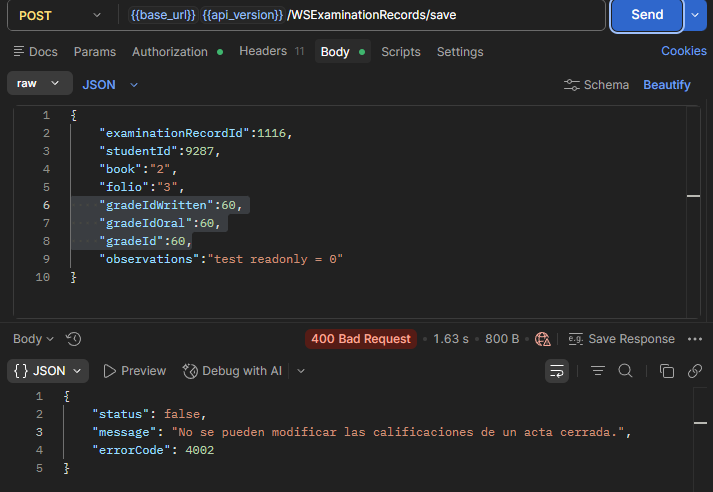713x492 pixels.
Task: Open the Send button arrow options
Action: pyautogui.click(x=695, y=15)
